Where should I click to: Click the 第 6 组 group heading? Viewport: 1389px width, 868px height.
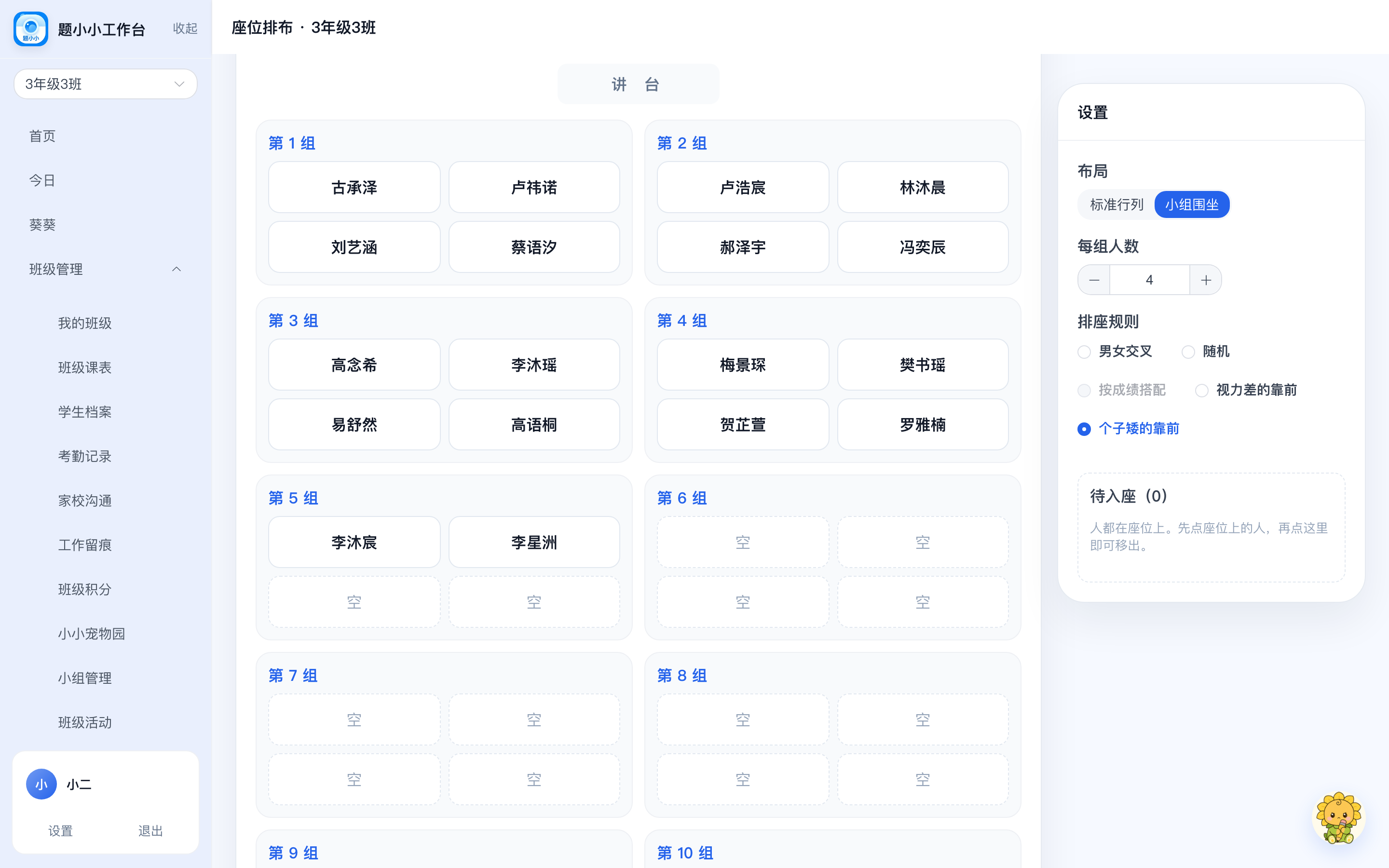click(682, 498)
